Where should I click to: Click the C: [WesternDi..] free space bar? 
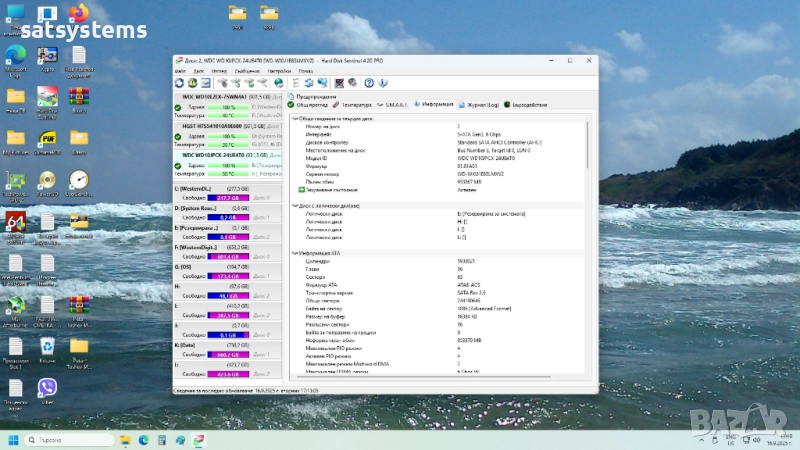click(x=228, y=198)
